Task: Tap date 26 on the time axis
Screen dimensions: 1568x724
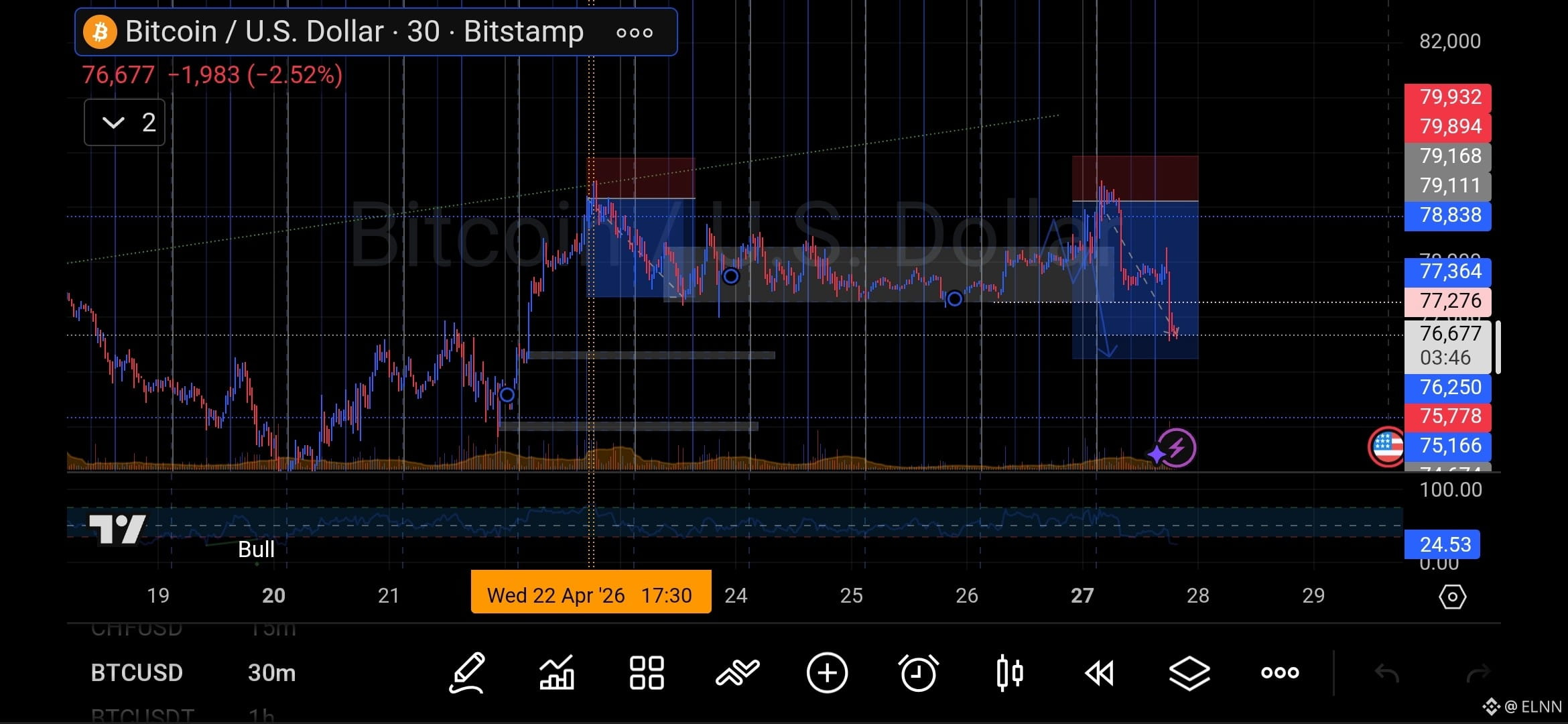Action: click(967, 595)
